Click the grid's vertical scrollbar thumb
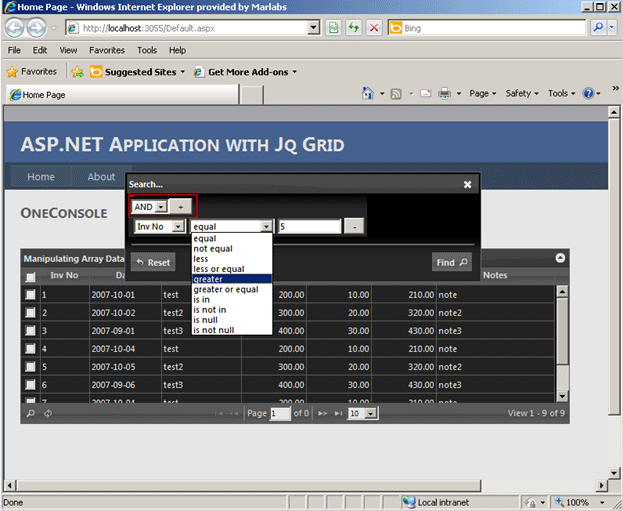 562,331
